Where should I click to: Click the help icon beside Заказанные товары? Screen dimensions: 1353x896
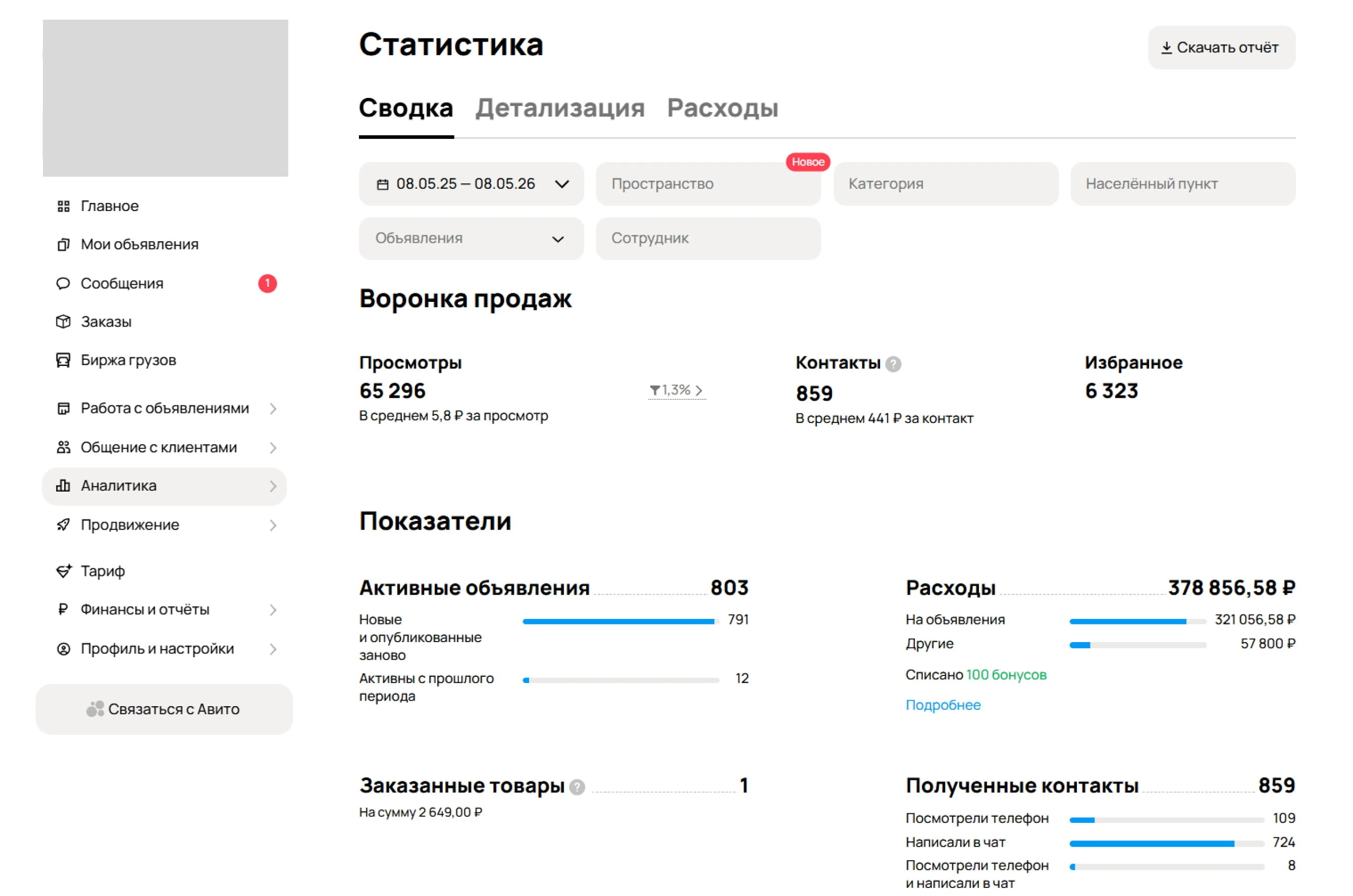pyautogui.click(x=578, y=787)
